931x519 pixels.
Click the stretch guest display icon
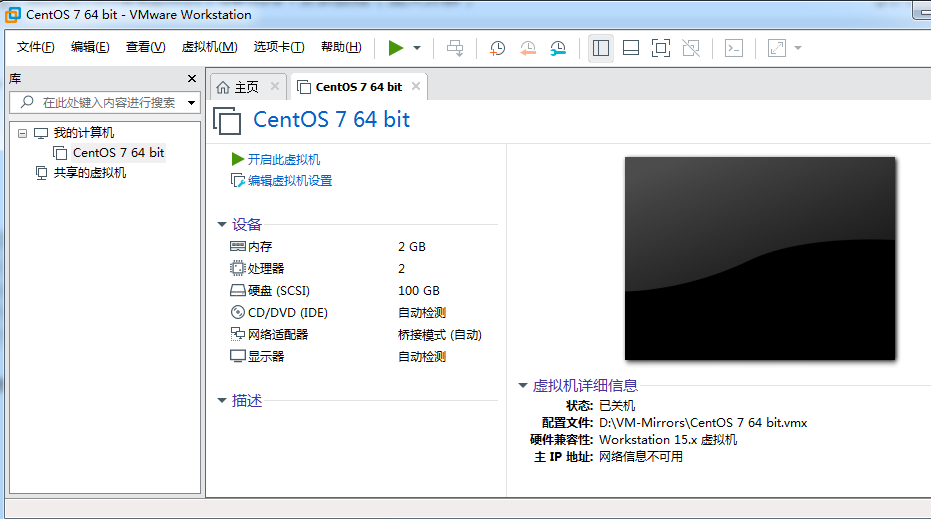point(777,48)
